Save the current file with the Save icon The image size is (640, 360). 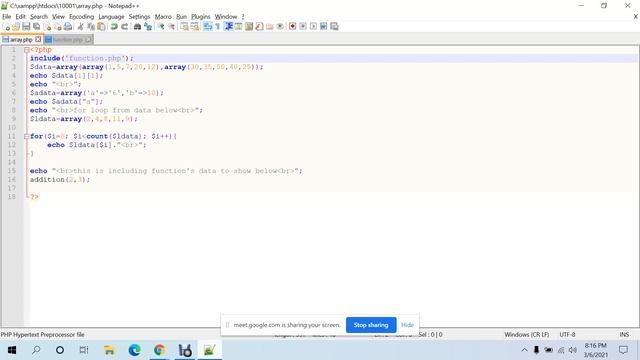click(x=26, y=27)
